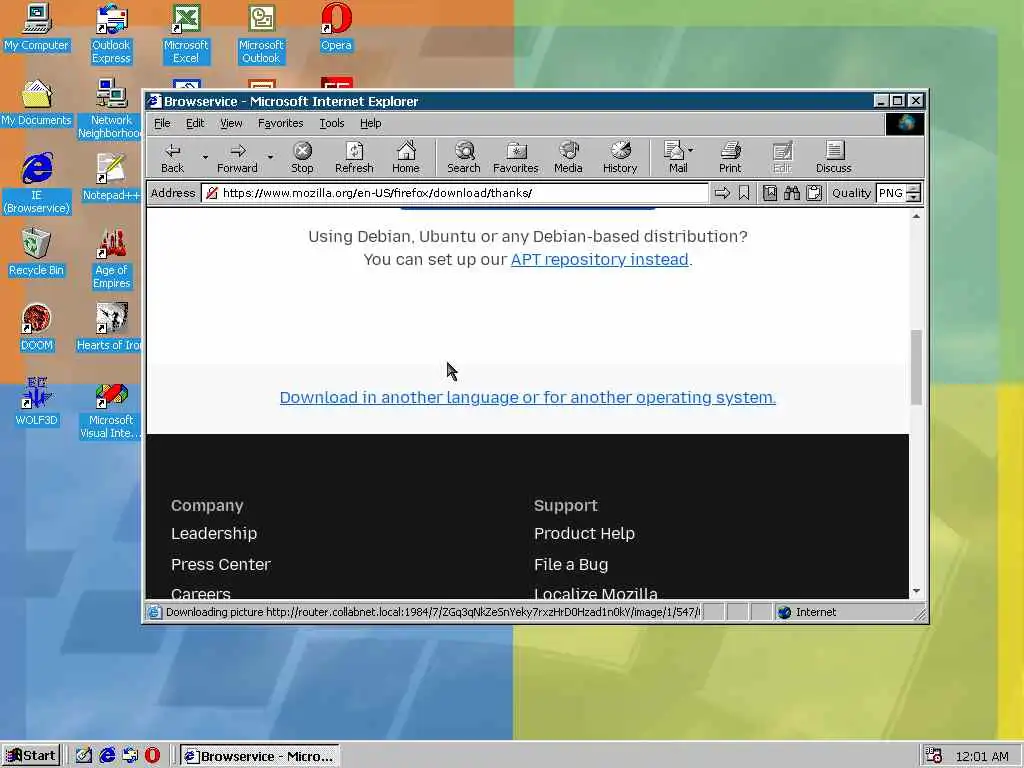Select the Notepad++ desktop icon
Viewport: 1024px width, 768px height.
pos(111,178)
